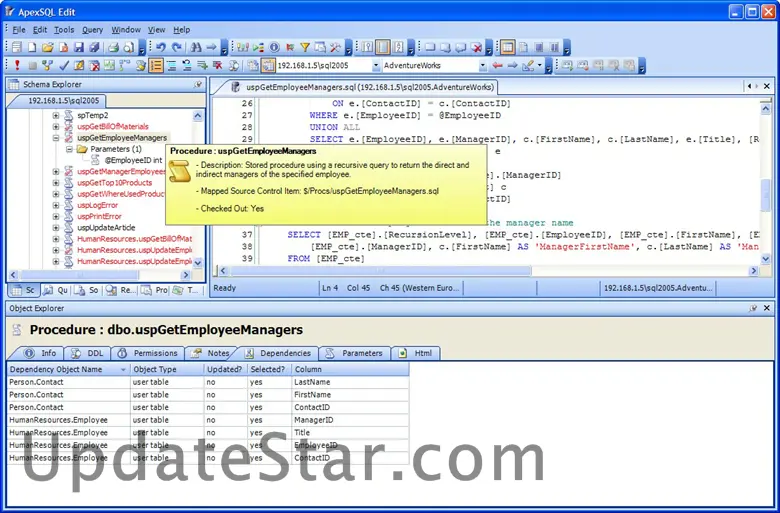This screenshot has width=780, height=513.
Task: Collapse the uspGetEmployeeManagers tree node
Action: click(x=56, y=138)
